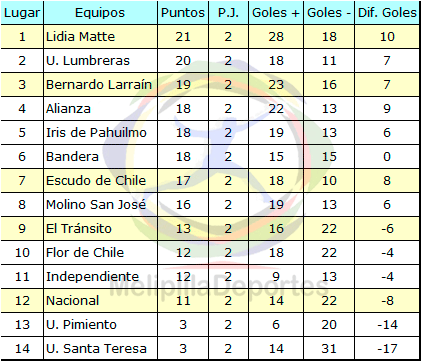Select the Lugar column header
Viewport: 421px width, 361px height.
(22, 13)
